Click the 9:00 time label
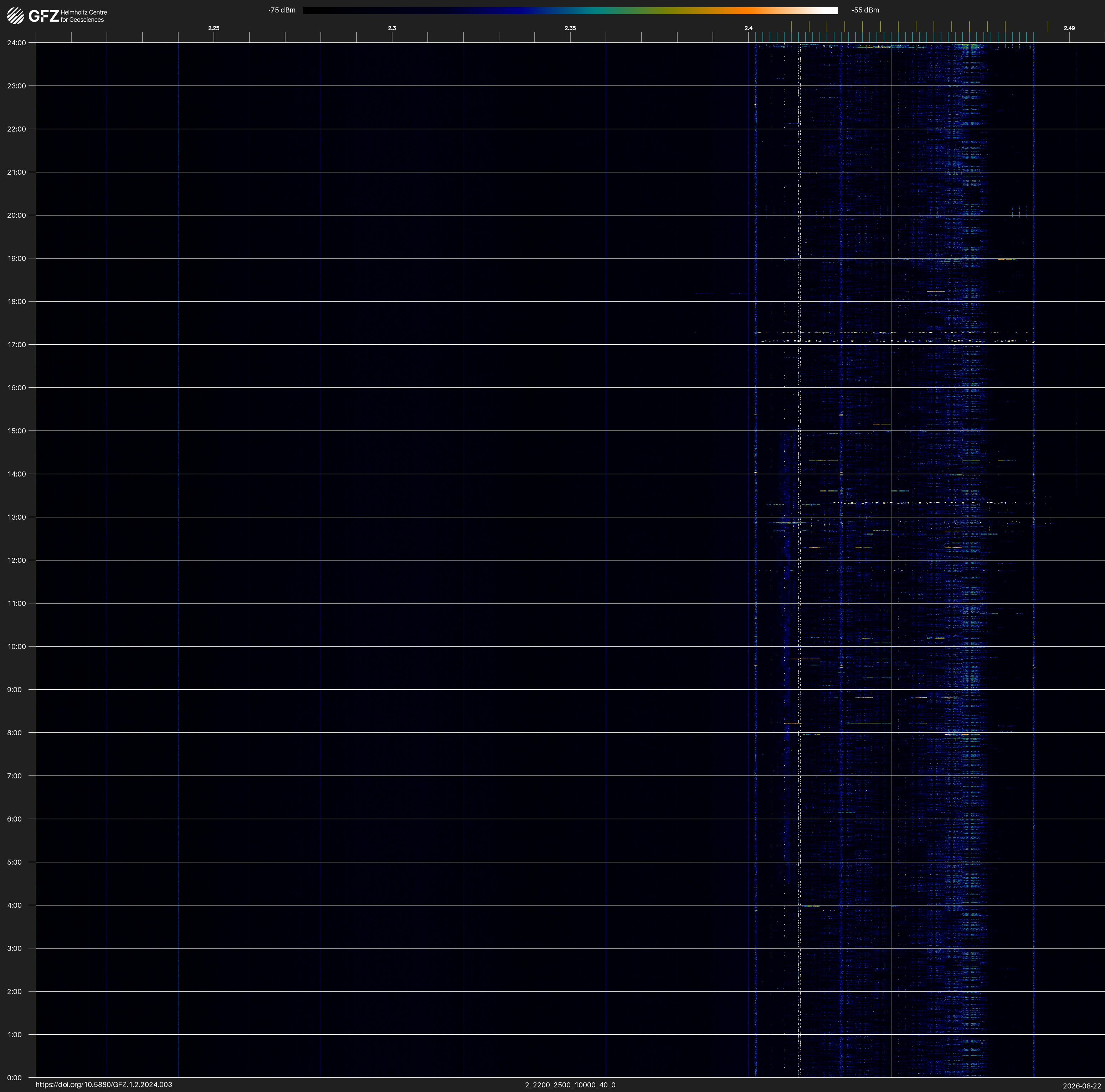1105x1092 pixels. click(x=15, y=690)
